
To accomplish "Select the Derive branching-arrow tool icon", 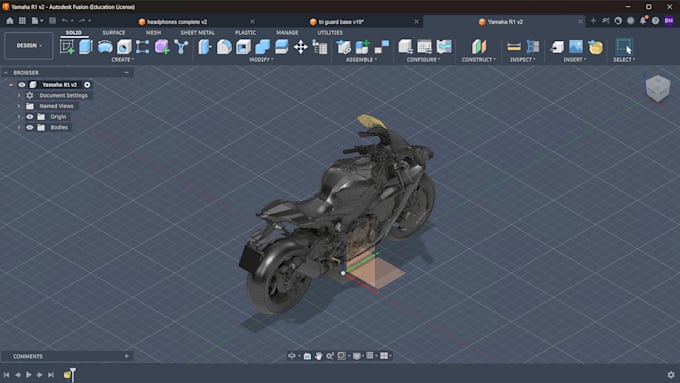I will tap(181, 47).
